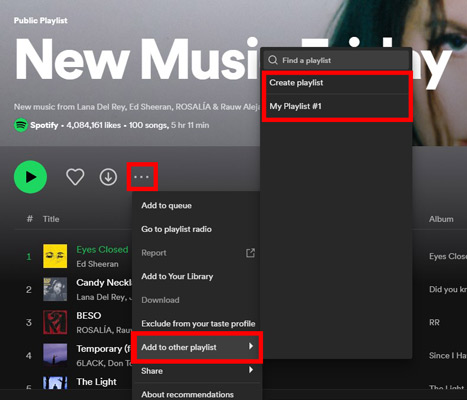Open the ROSALÍA artist link under BESO
The image size is (467, 400).
(94, 330)
